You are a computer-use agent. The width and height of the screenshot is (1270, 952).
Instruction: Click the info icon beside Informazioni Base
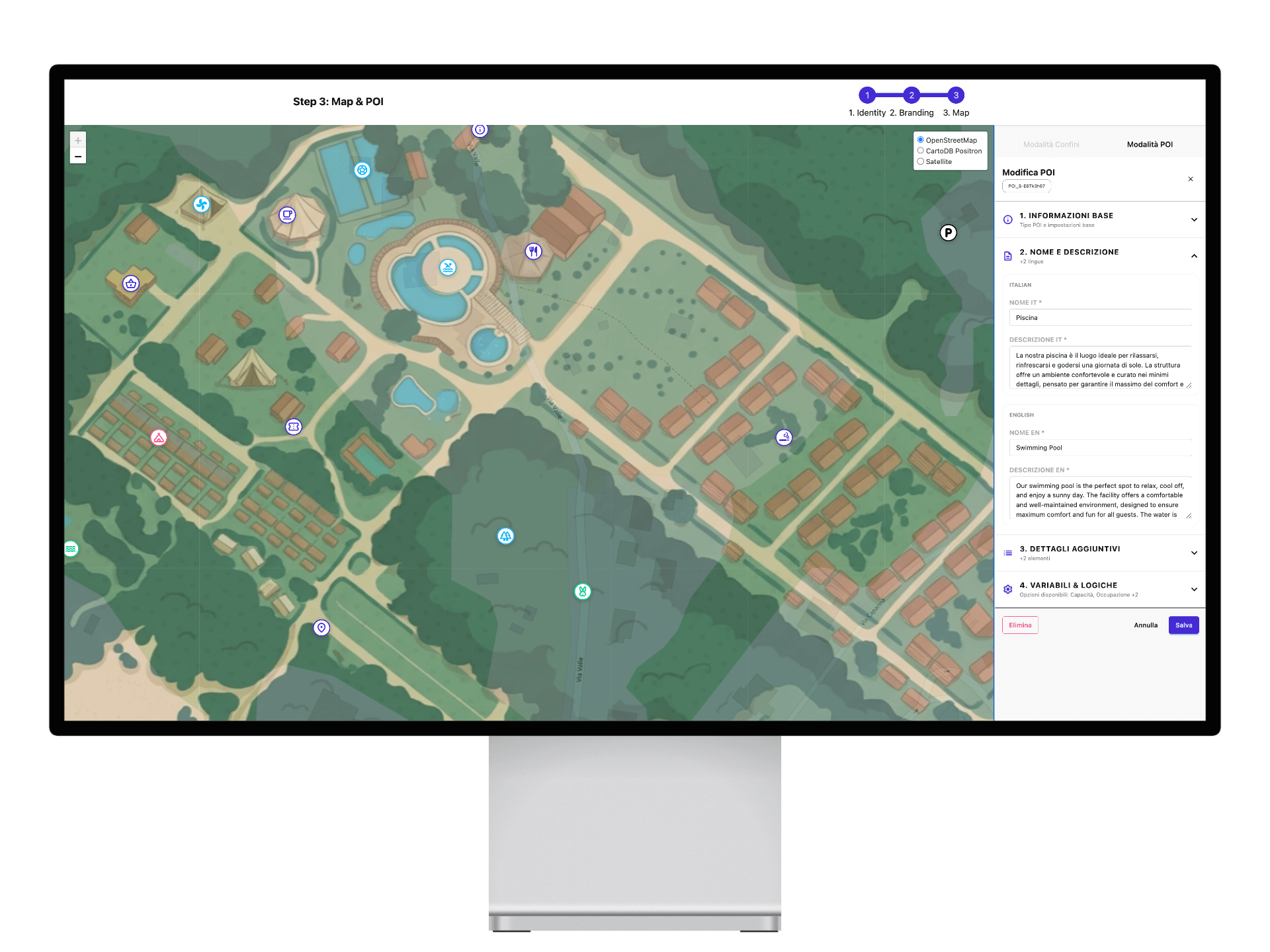[x=1007, y=219]
